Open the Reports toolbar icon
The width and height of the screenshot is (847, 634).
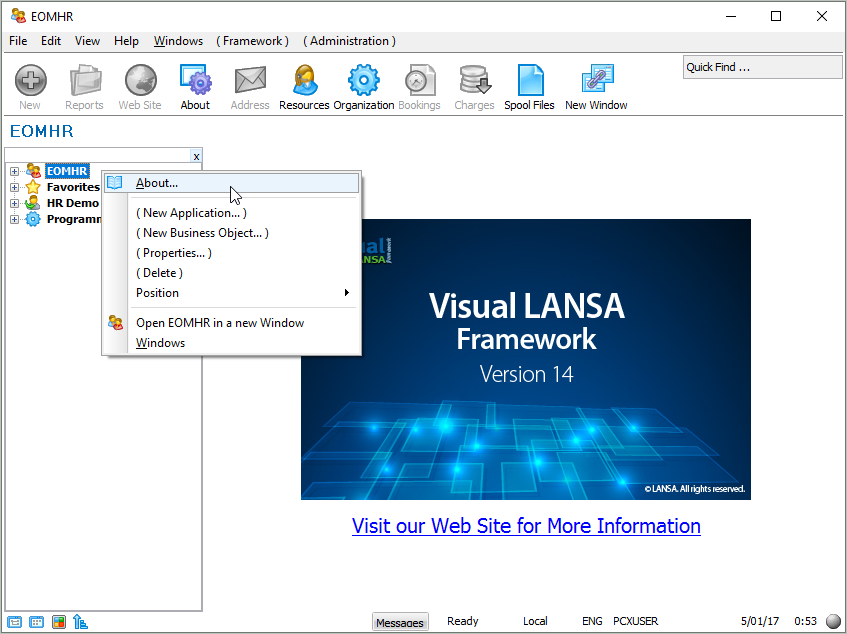[x=85, y=80]
